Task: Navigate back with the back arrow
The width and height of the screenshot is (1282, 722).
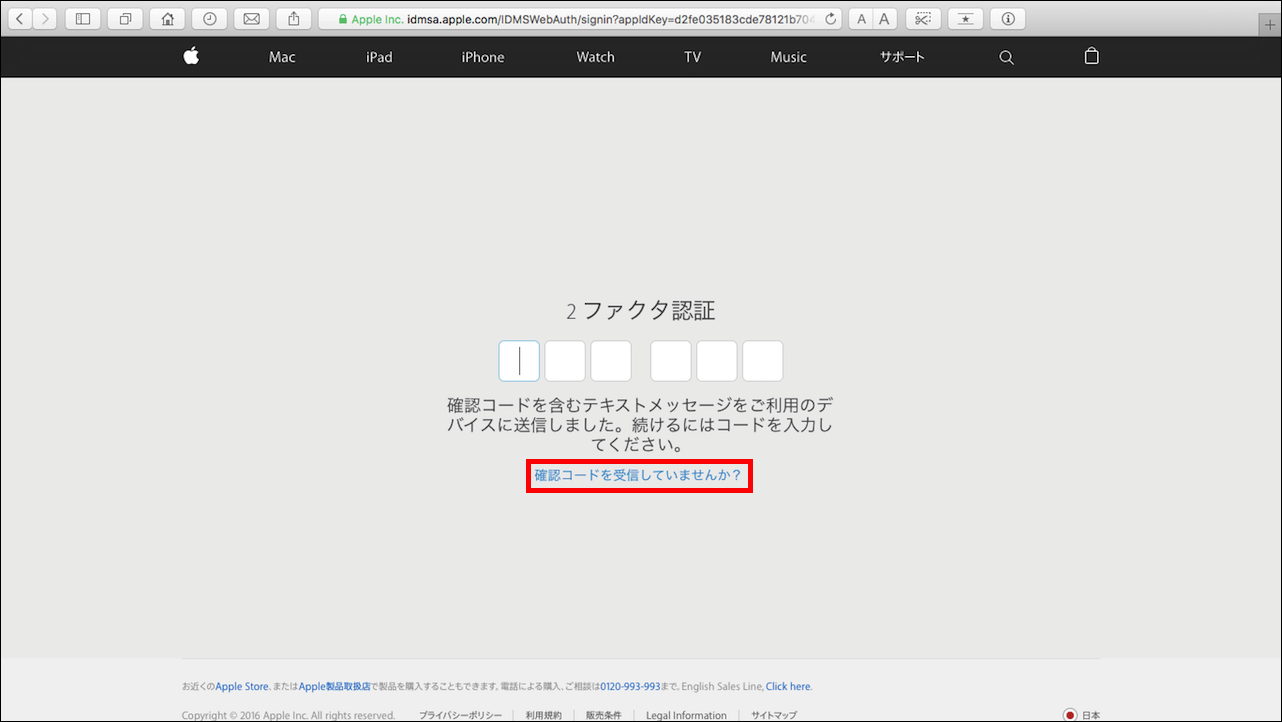Action: (x=19, y=17)
